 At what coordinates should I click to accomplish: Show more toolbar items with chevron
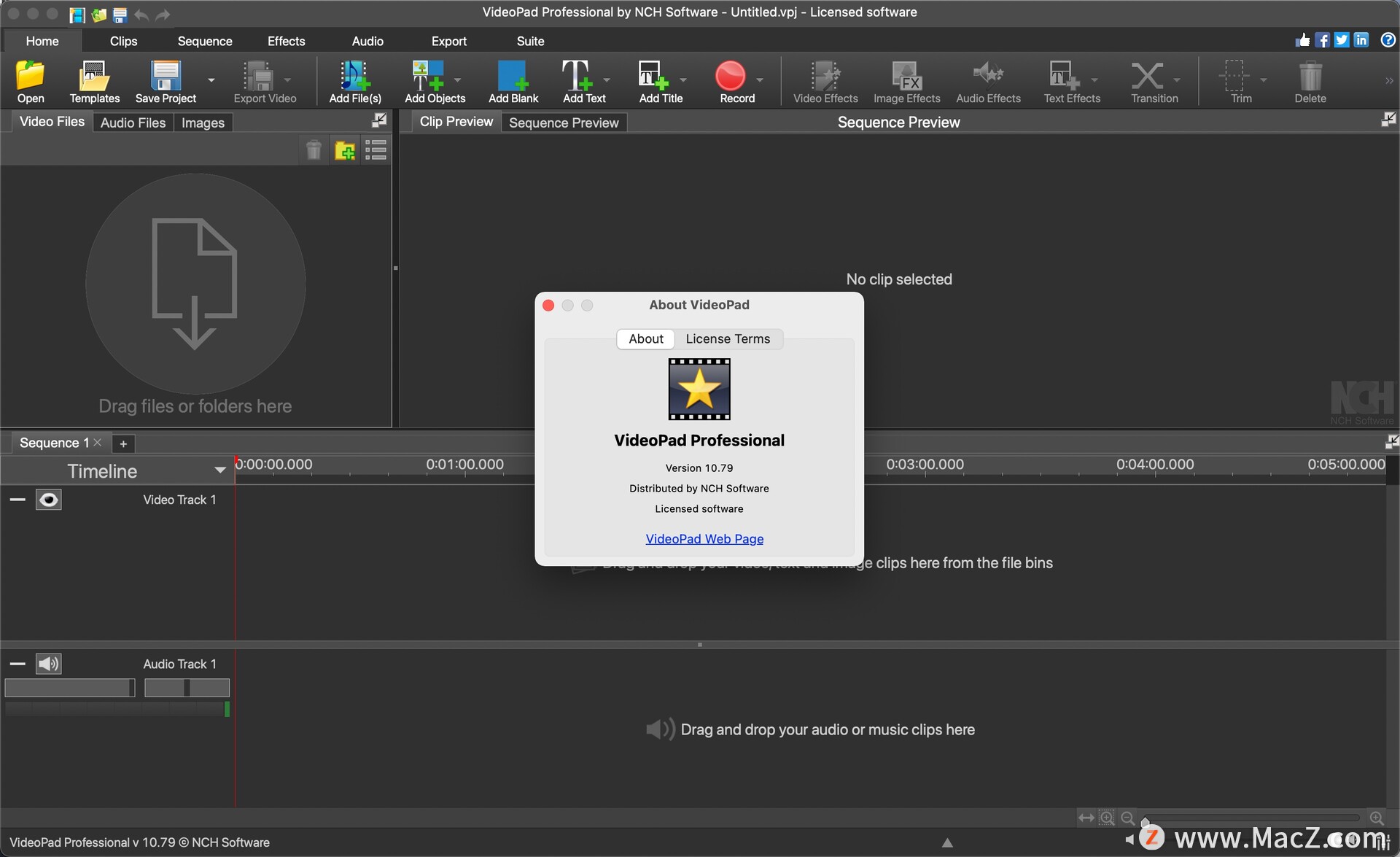pyautogui.click(x=1389, y=80)
